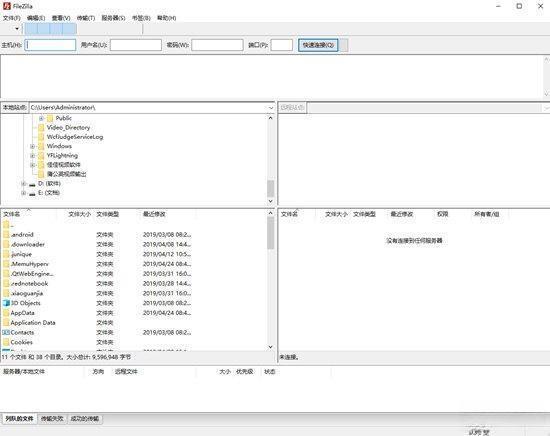The height and width of the screenshot is (436, 550).
Task: Open the 编辑(E) menu
Action: point(36,18)
